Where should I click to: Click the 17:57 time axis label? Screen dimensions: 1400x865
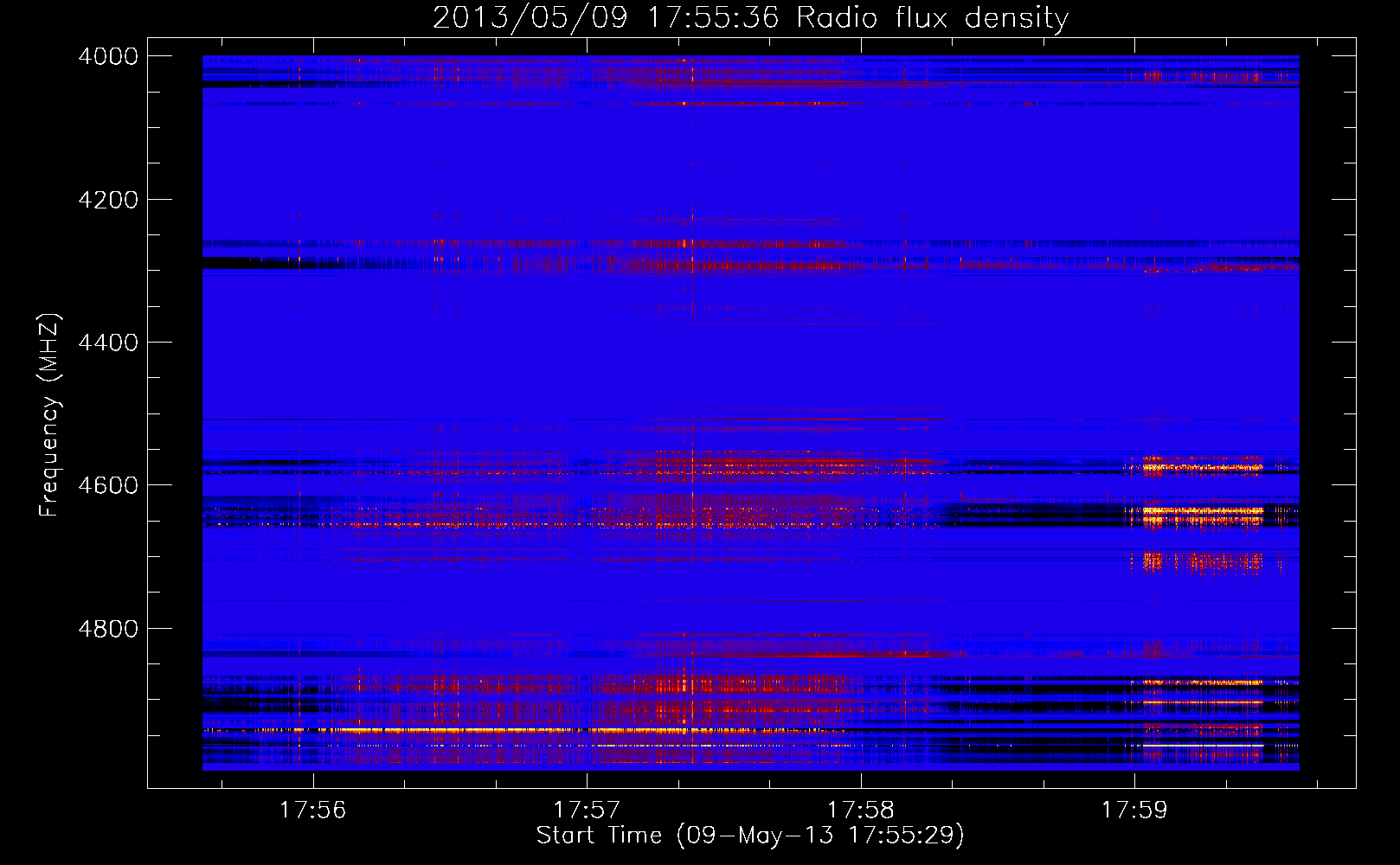coord(587,811)
